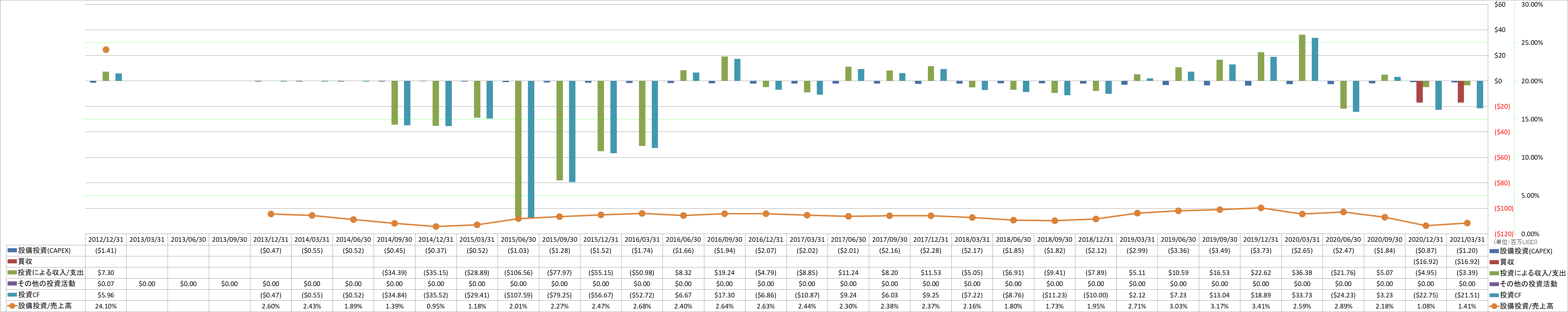Click the 設備投資(CAPEX) row header label
Viewport: 1568px width, 312px height.
pyautogui.click(x=44, y=251)
